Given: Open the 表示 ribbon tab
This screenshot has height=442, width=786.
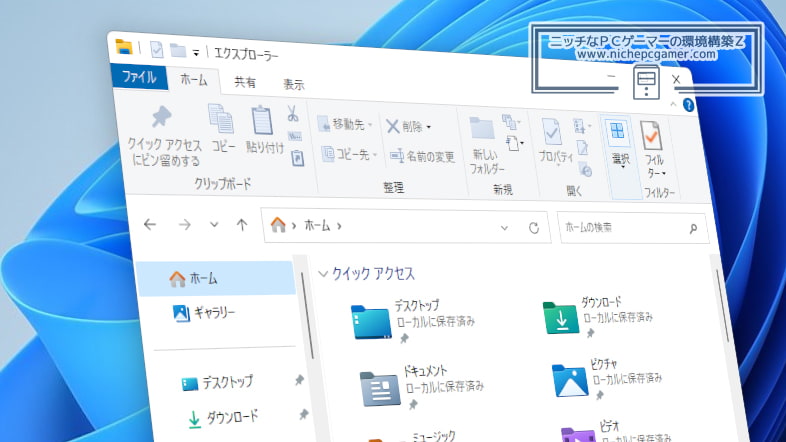Looking at the screenshot, I should (293, 85).
